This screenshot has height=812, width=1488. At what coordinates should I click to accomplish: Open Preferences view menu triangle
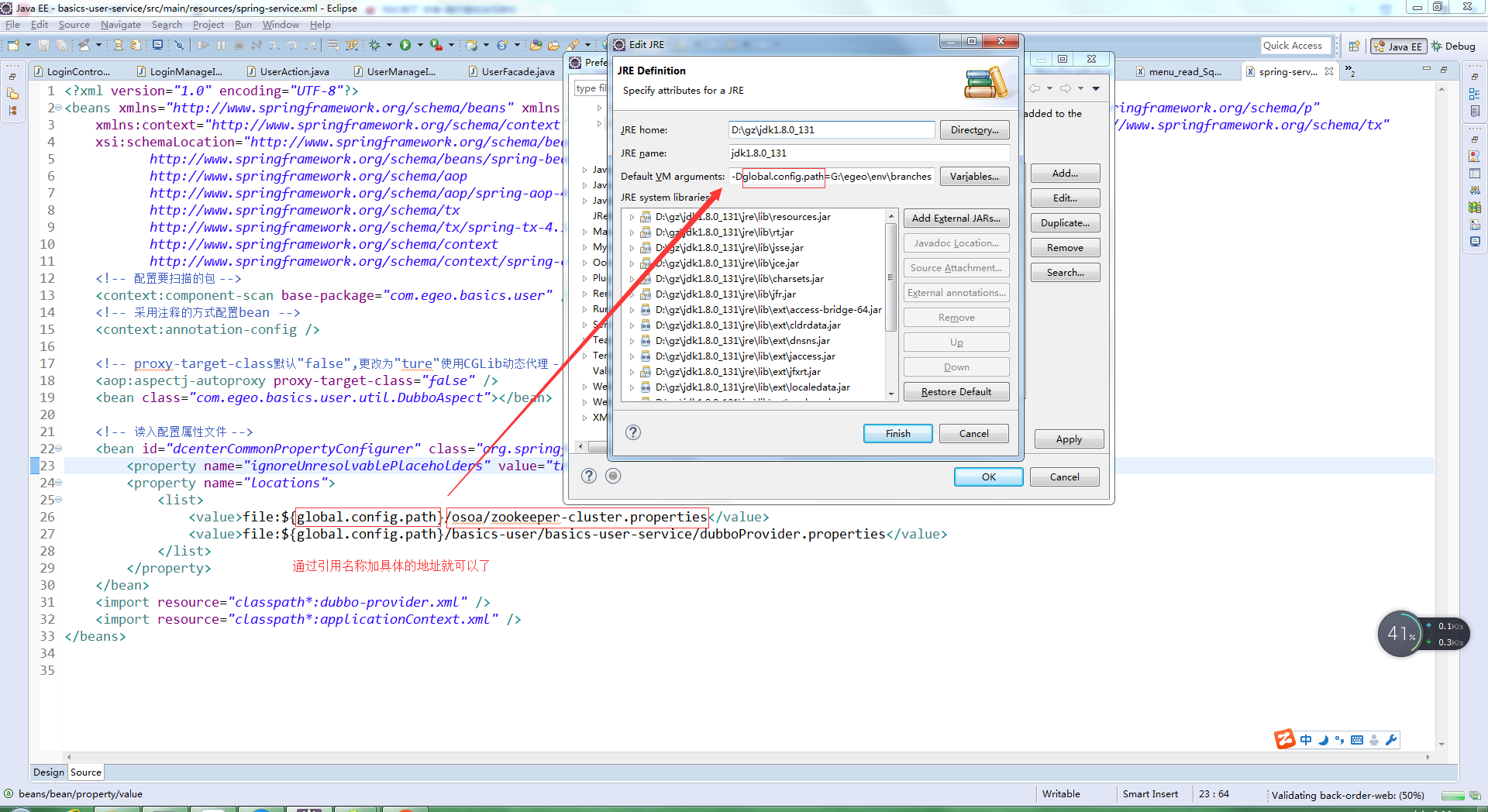tap(1096, 88)
